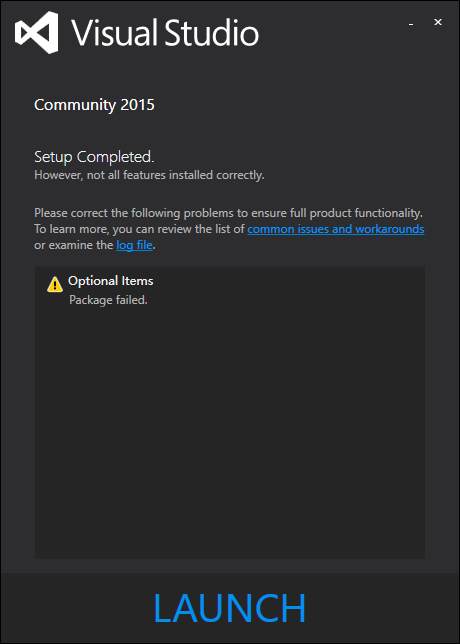This screenshot has width=460, height=644.
Task: Click the Community 2015 heading
Action: pyautogui.click(x=94, y=105)
